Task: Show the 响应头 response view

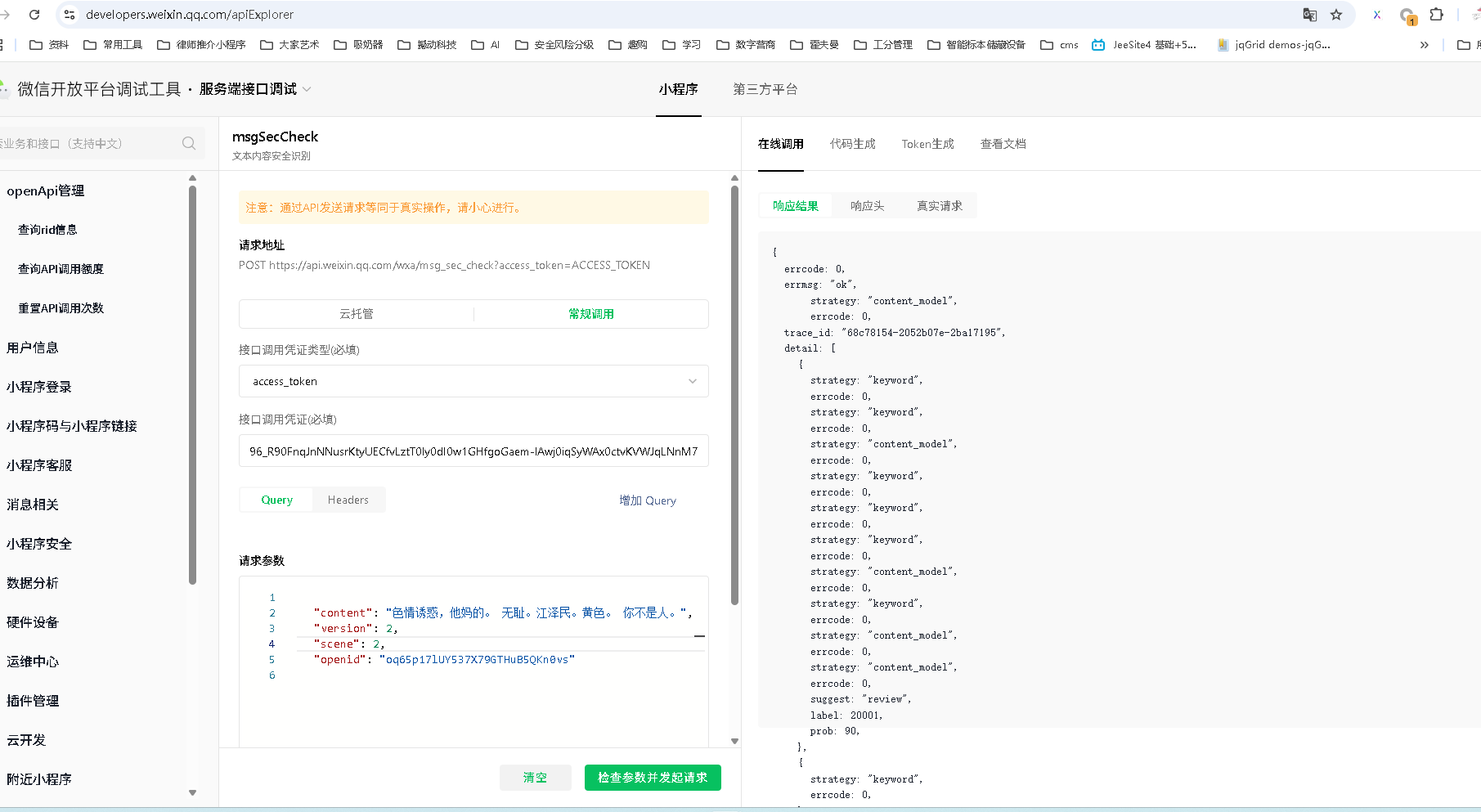Action: (x=868, y=206)
